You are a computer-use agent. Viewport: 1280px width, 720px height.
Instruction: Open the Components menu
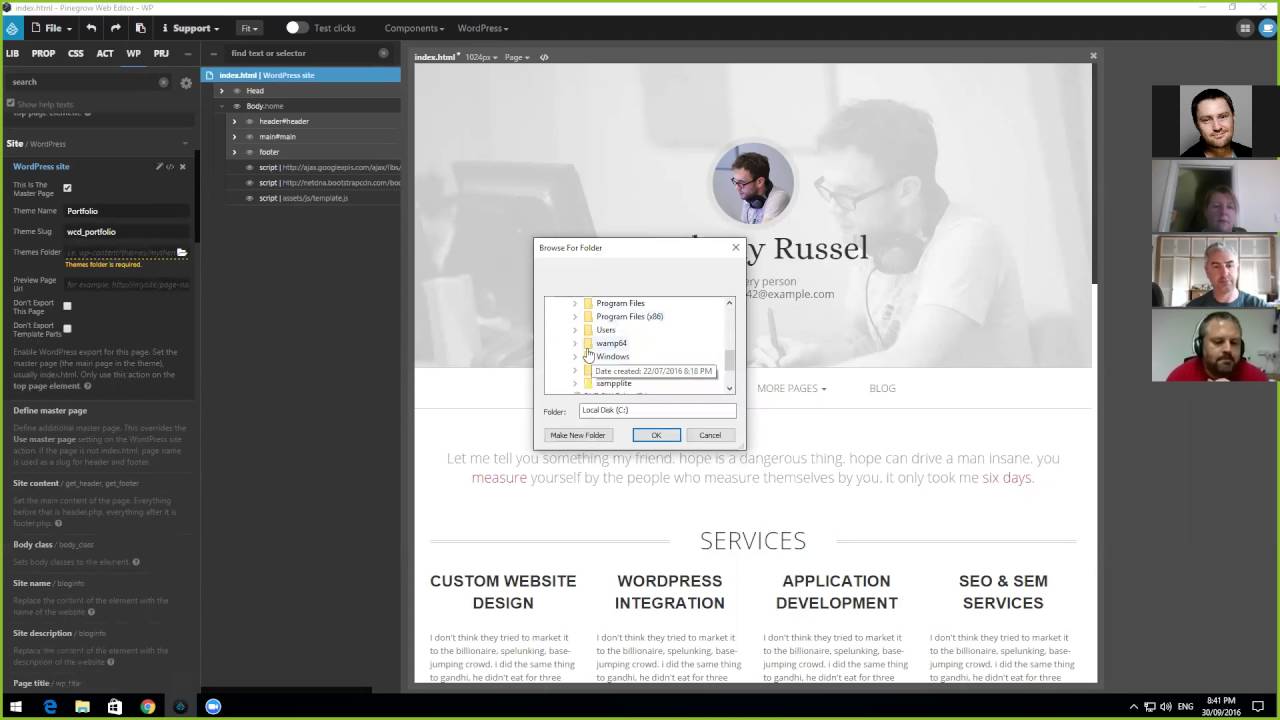(x=414, y=28)
